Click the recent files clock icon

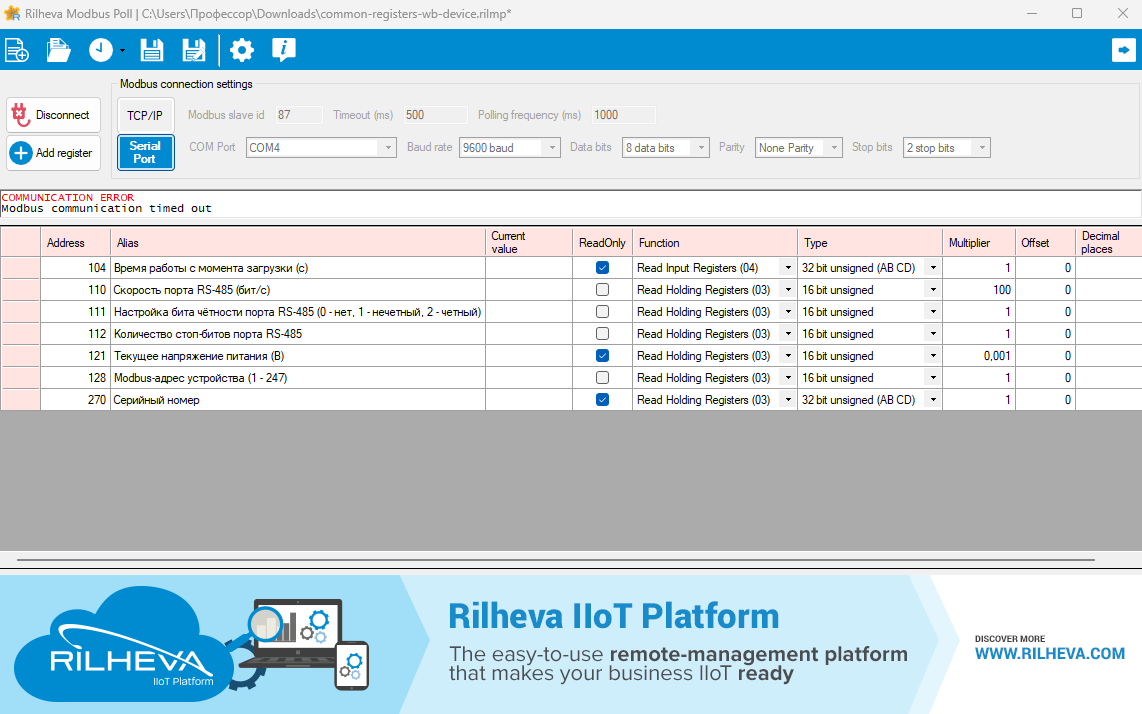101,50
